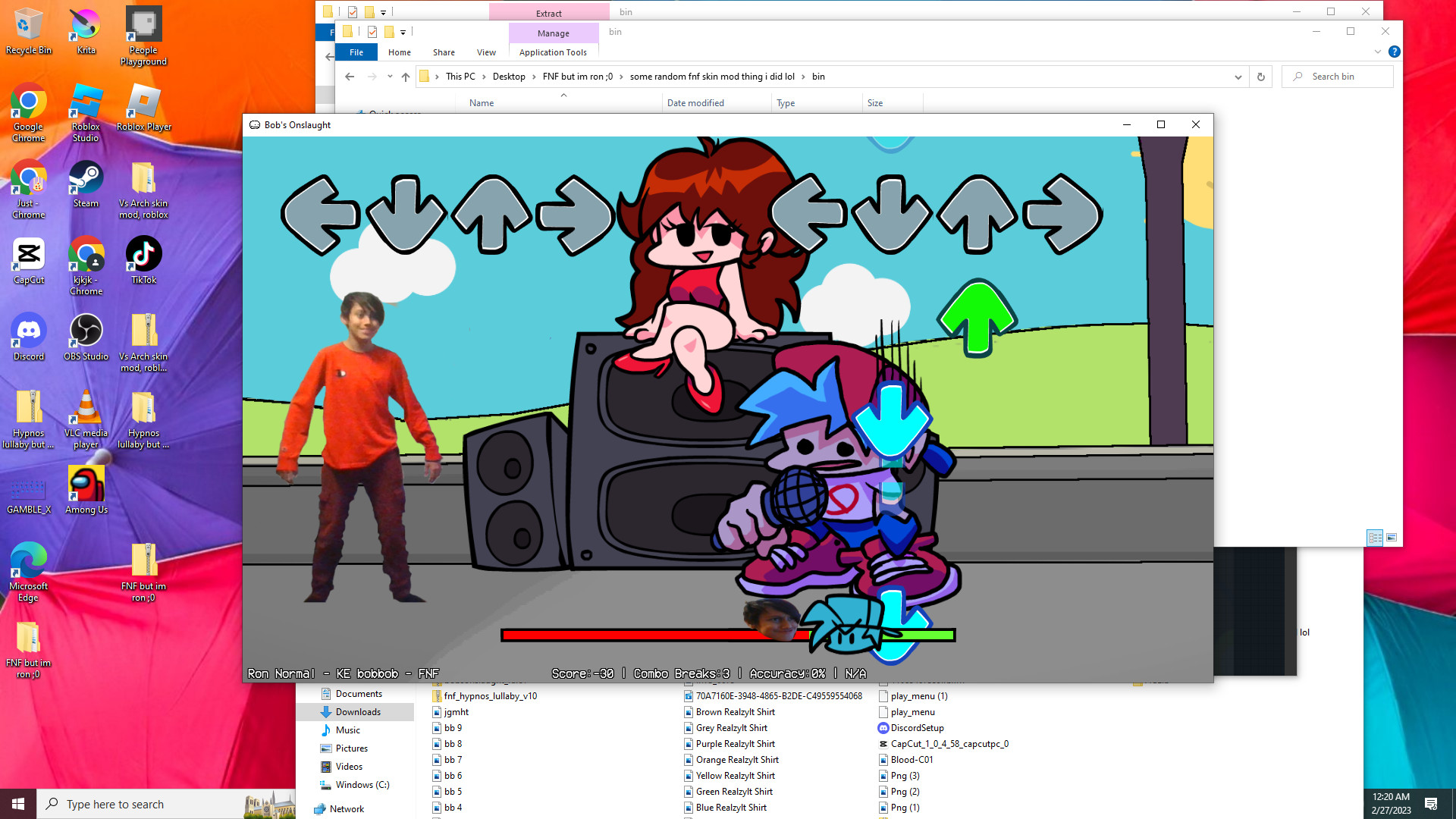Switch to details list view

pos(1375,538)
